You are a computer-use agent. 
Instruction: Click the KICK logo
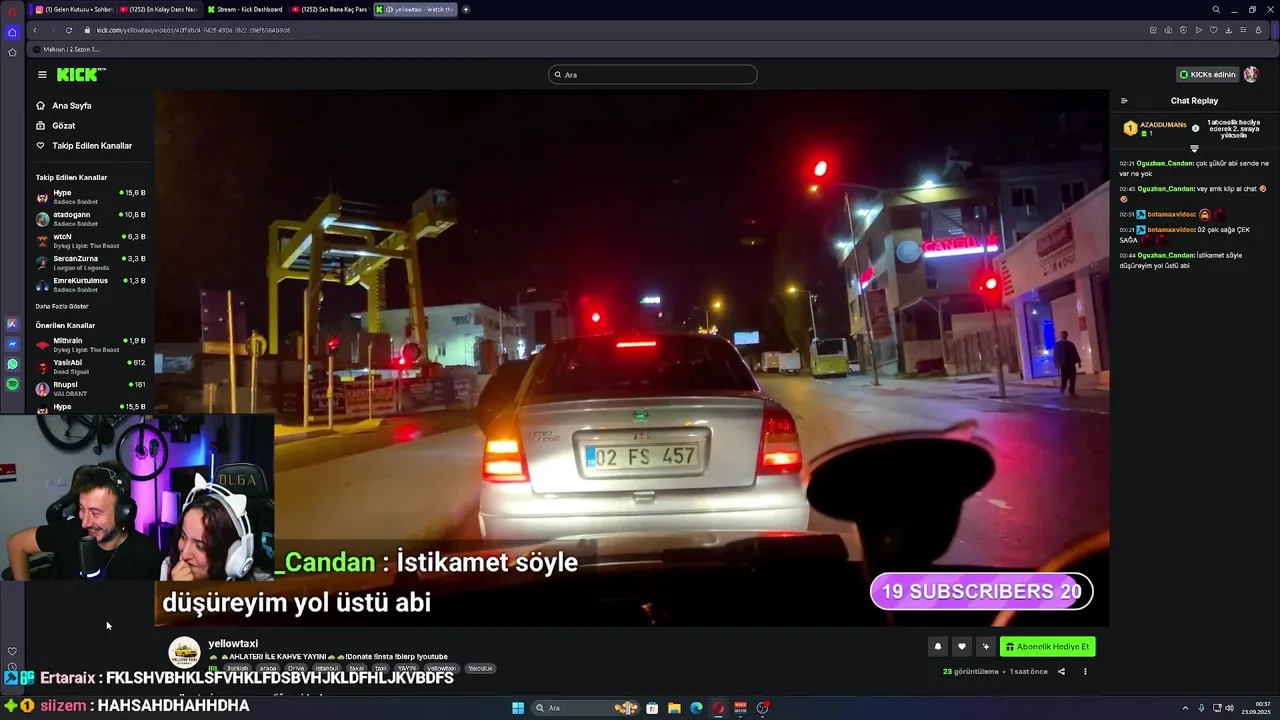[x=81, y=74]
